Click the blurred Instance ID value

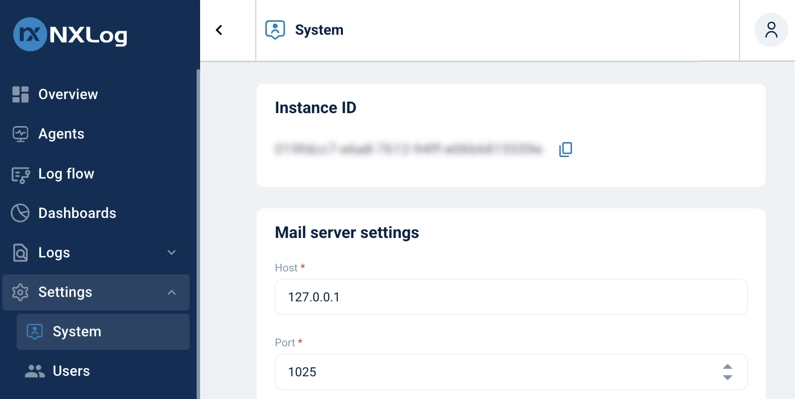click(x=409, y=149)
